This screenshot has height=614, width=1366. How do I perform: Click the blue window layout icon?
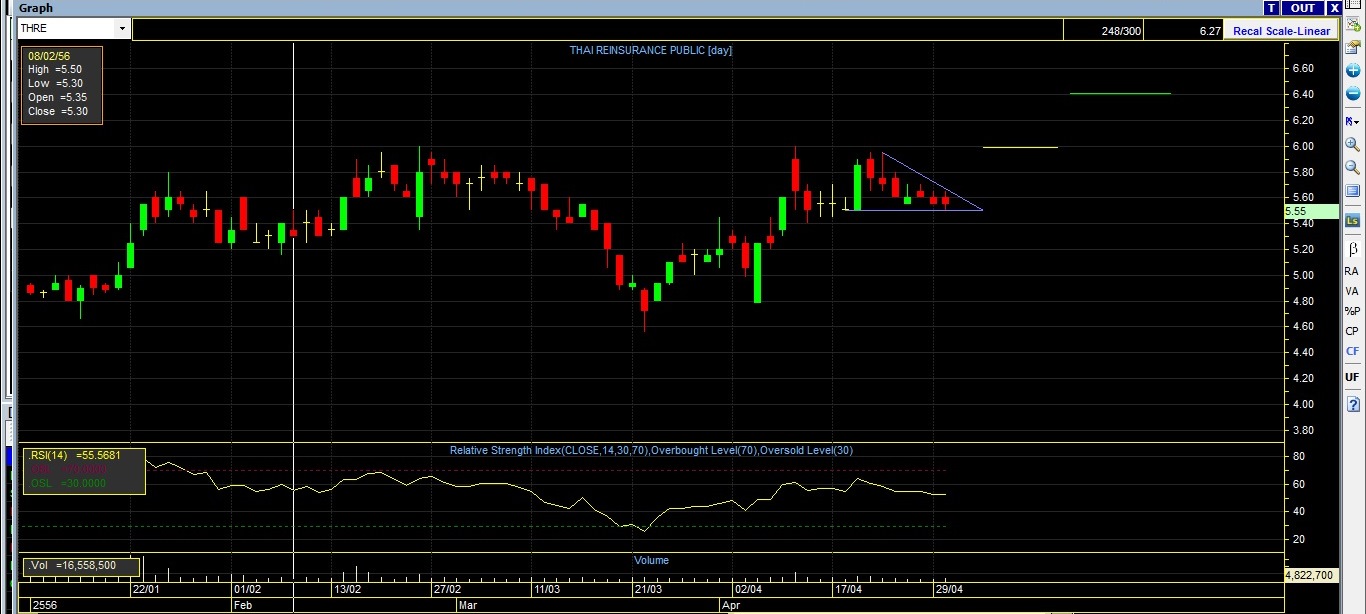click(x=1352, y=191)
